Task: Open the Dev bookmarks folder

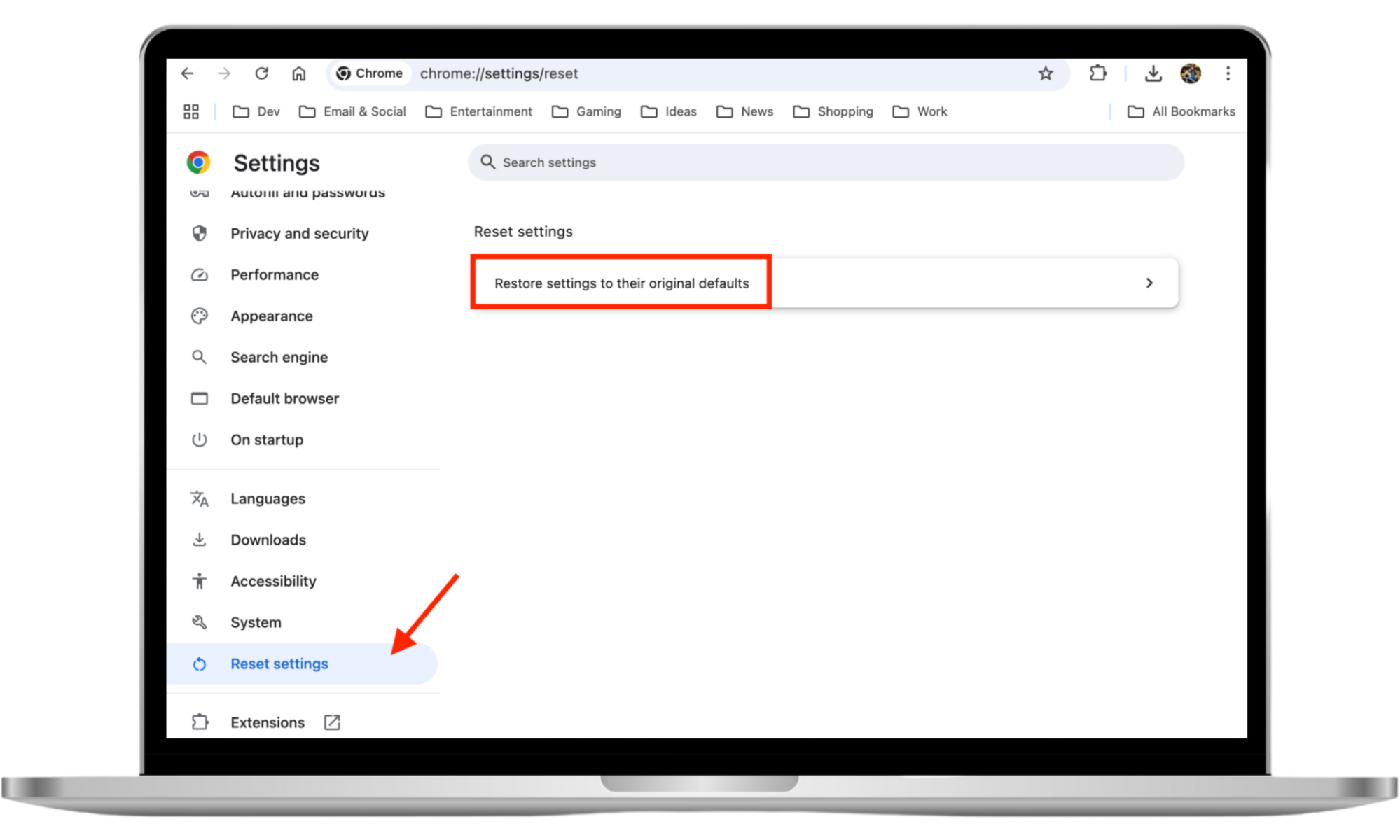Action: pyautogui.click(x=256, y=111)
